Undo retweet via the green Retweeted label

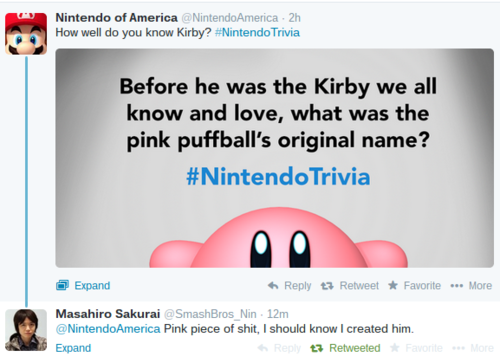355,348
